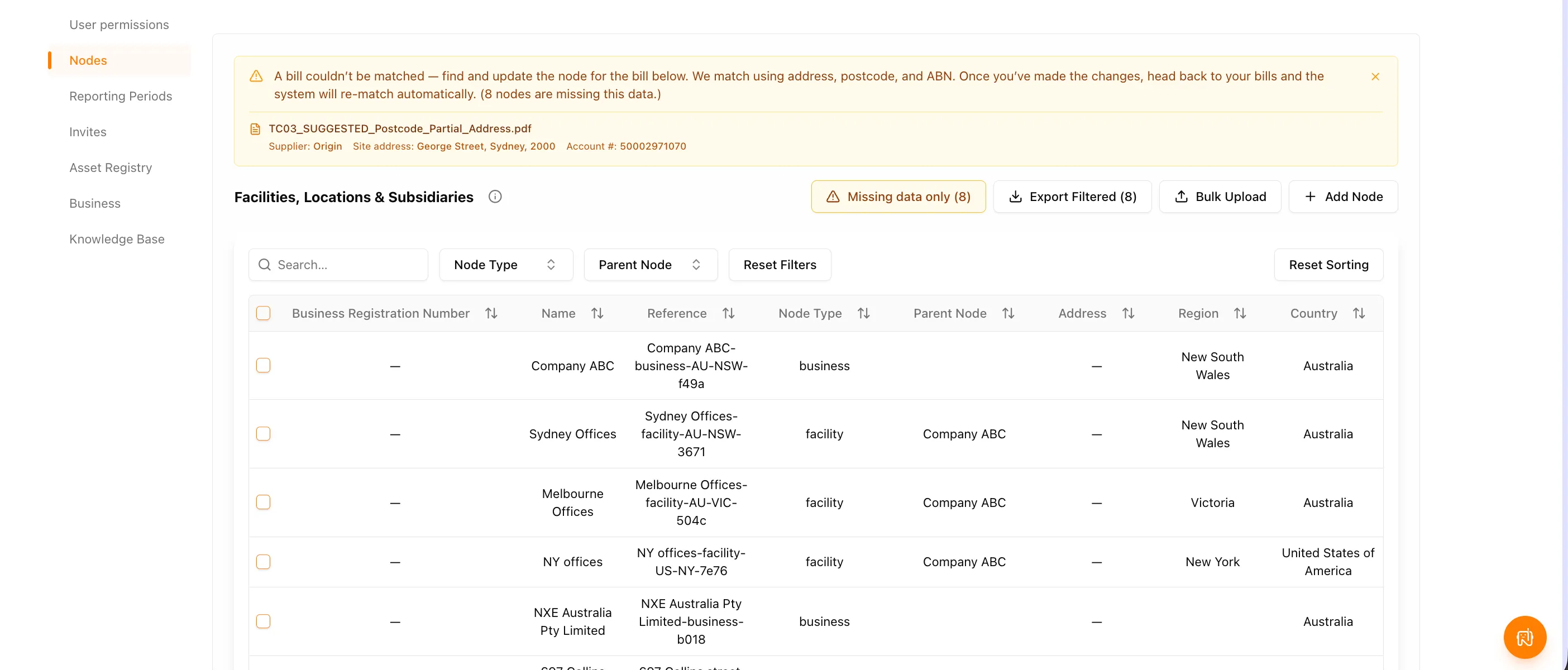Open the Node Type filter dropdown

[506, 265]
